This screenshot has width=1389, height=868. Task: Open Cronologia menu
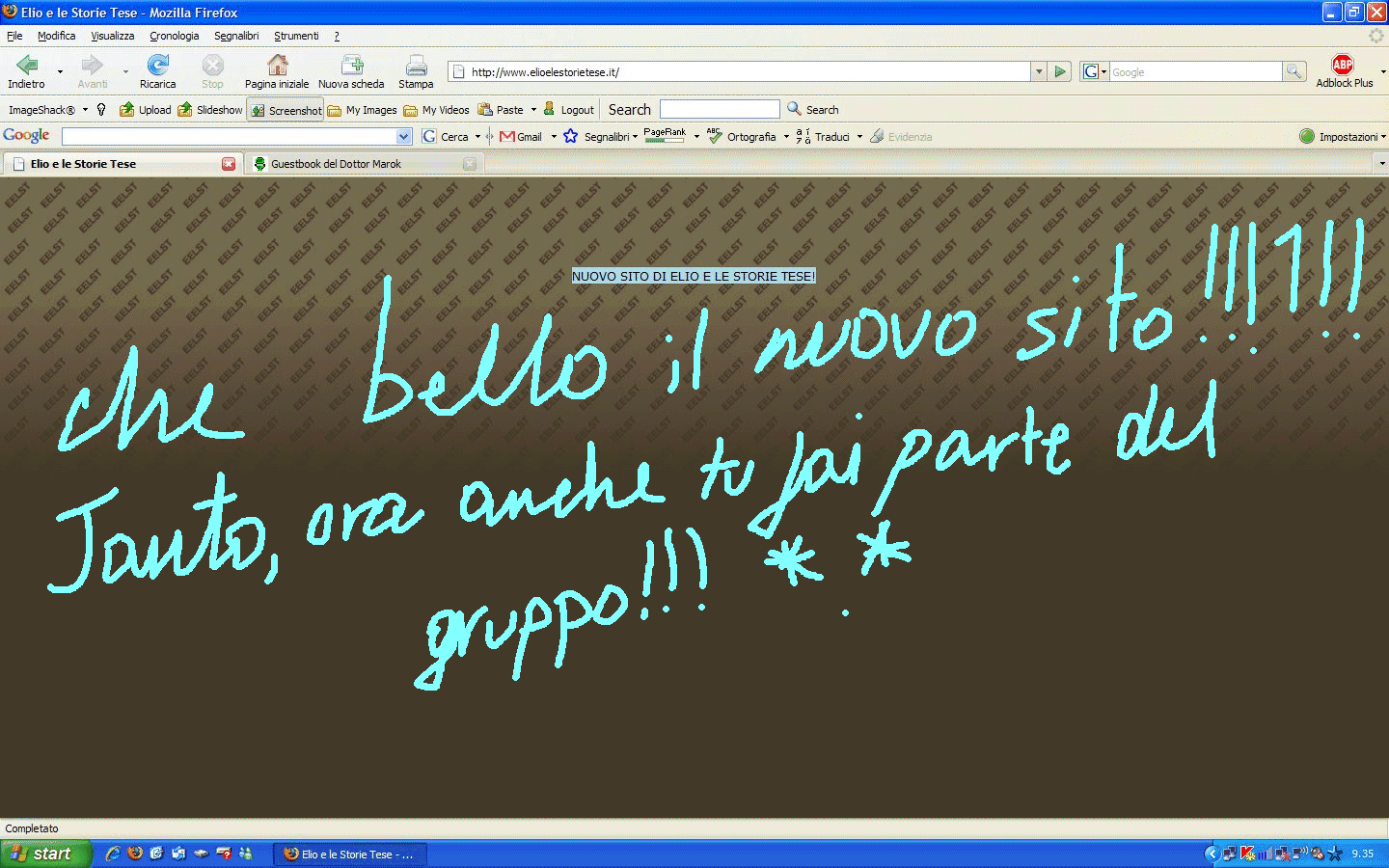tap(175, 36)
